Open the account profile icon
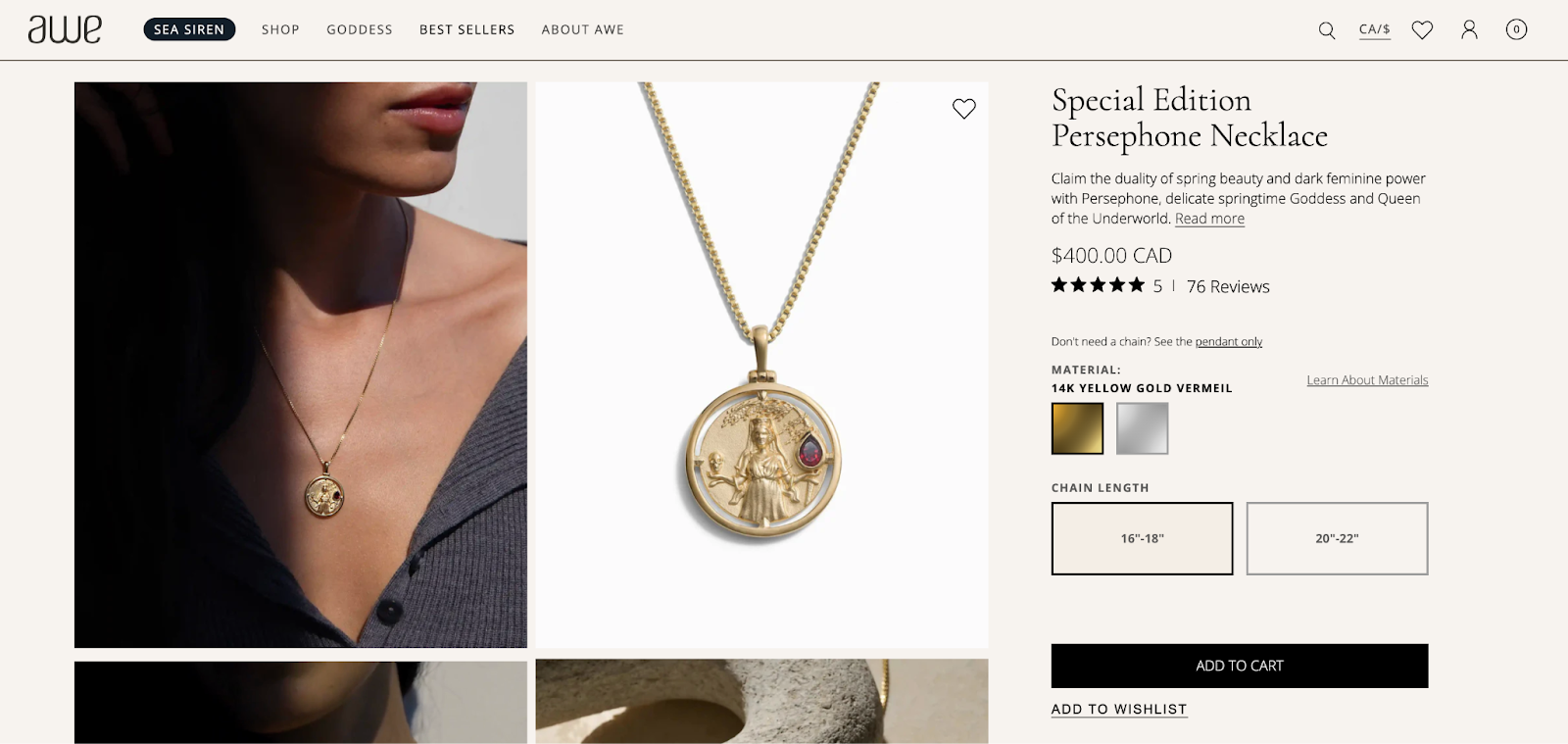This screenshot has width=1568, height=744. (x=1469, y=30)
